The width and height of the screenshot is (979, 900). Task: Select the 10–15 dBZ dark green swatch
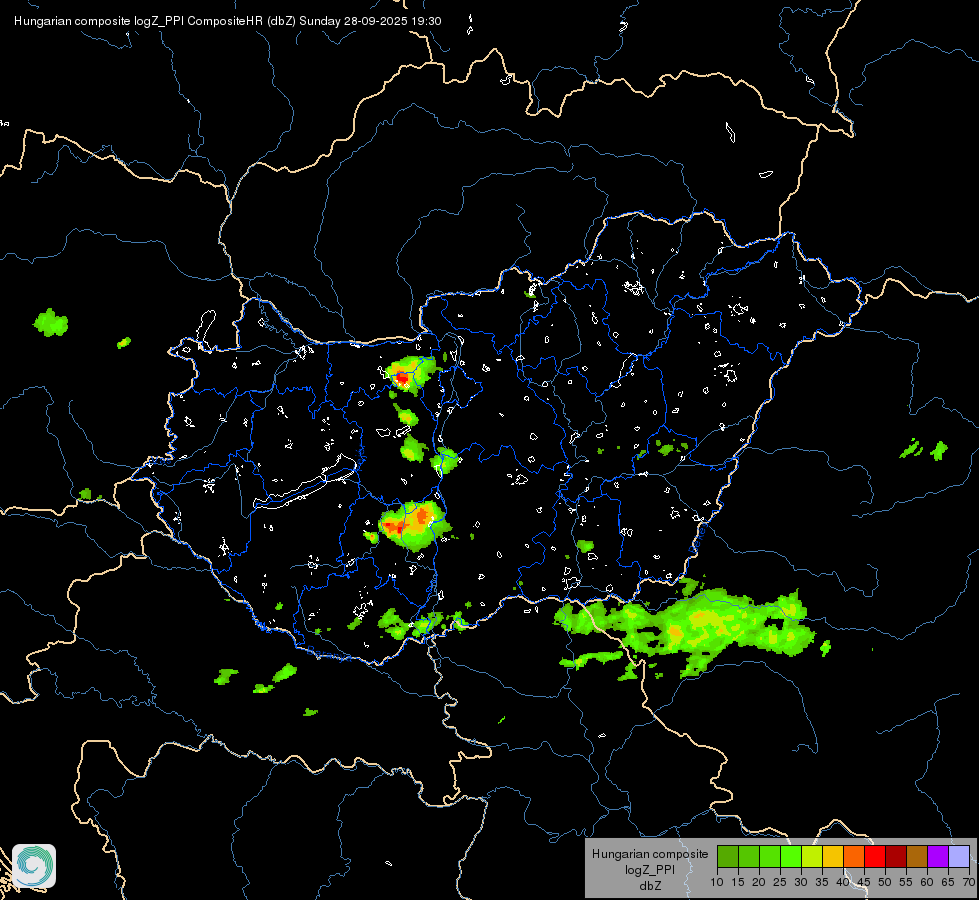(728, 856)
